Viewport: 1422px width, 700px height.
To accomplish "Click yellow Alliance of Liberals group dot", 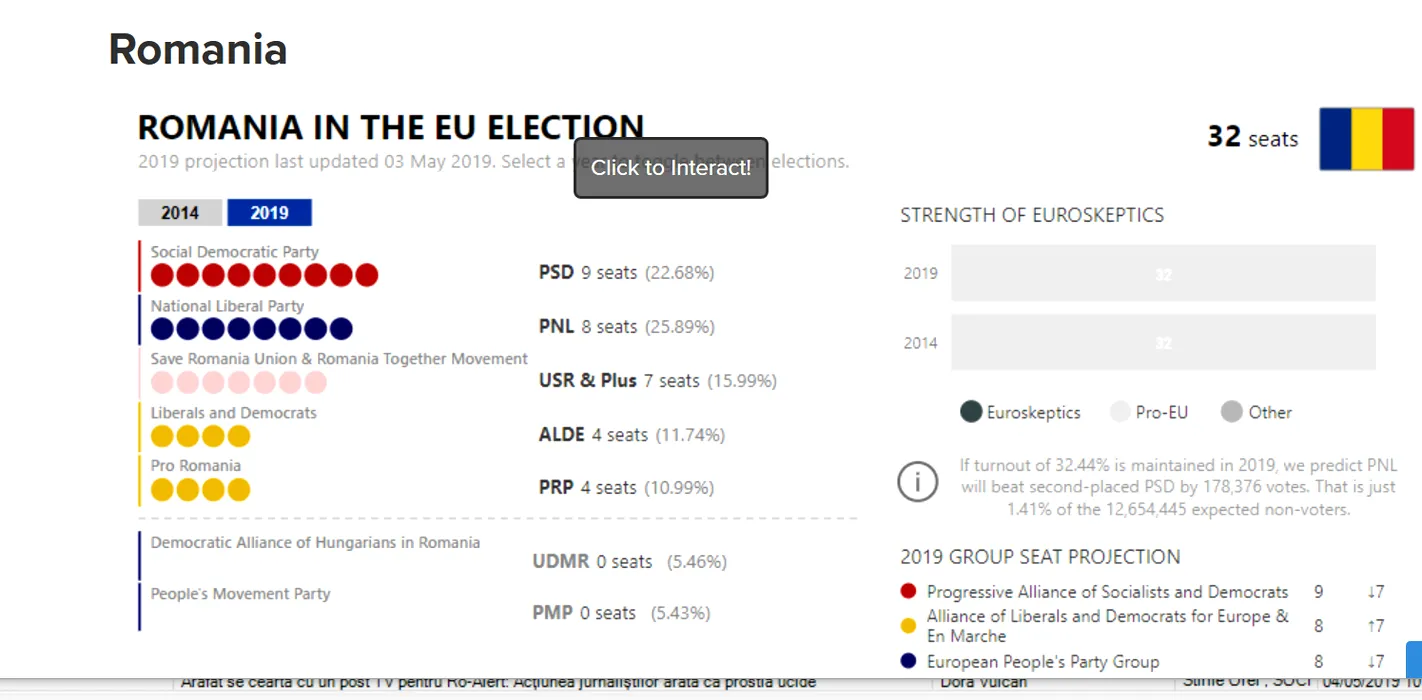I will [x=908, y=626].
